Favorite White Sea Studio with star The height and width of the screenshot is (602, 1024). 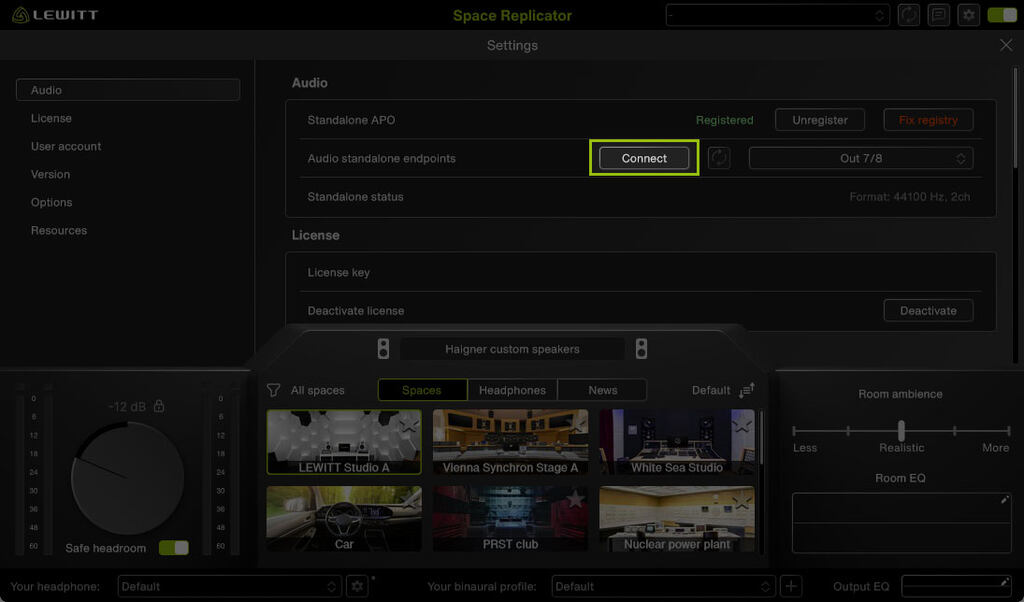click(x=742, y=424)
